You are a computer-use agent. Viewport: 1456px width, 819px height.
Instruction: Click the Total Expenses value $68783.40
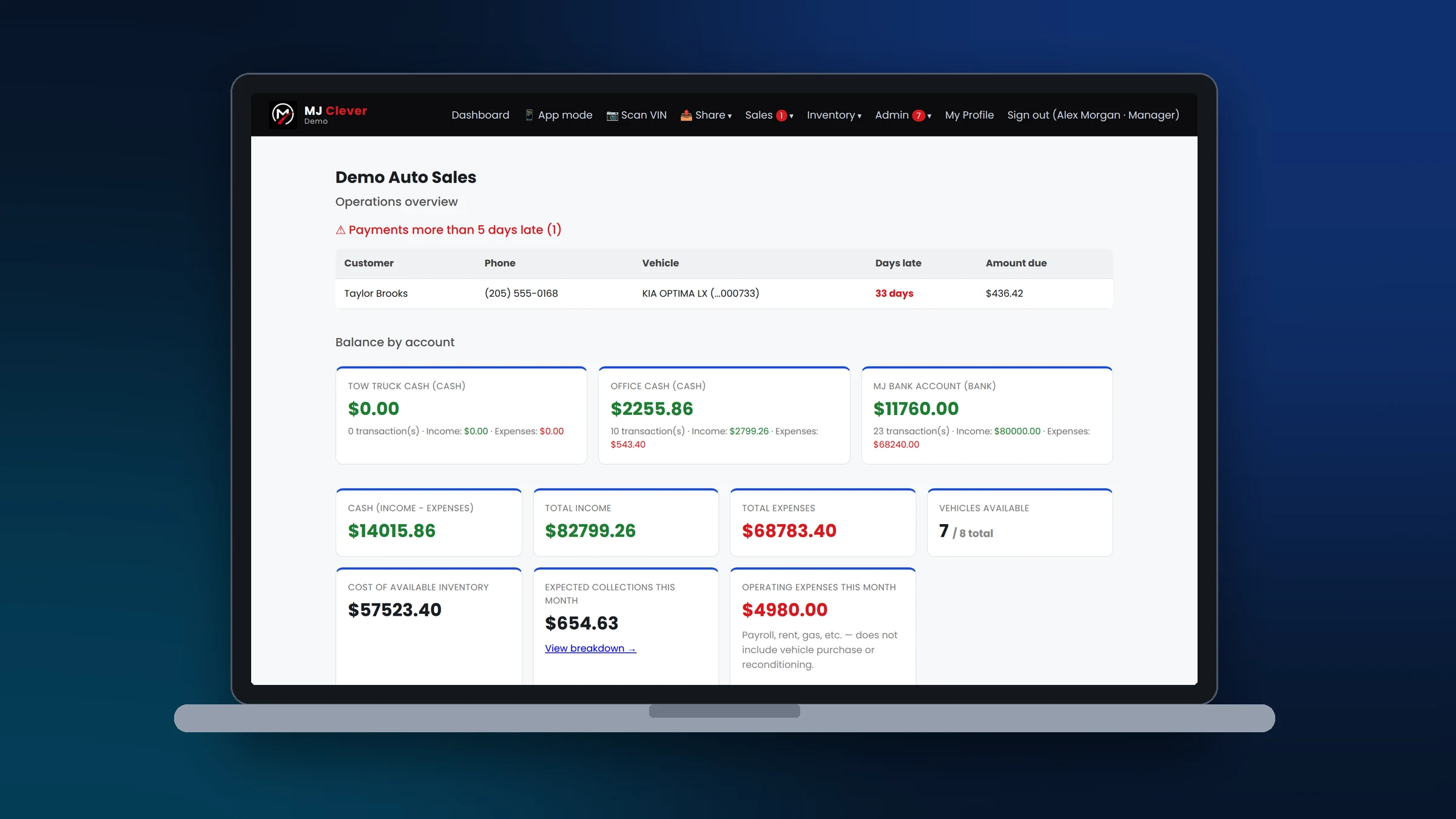click(789, 531)
